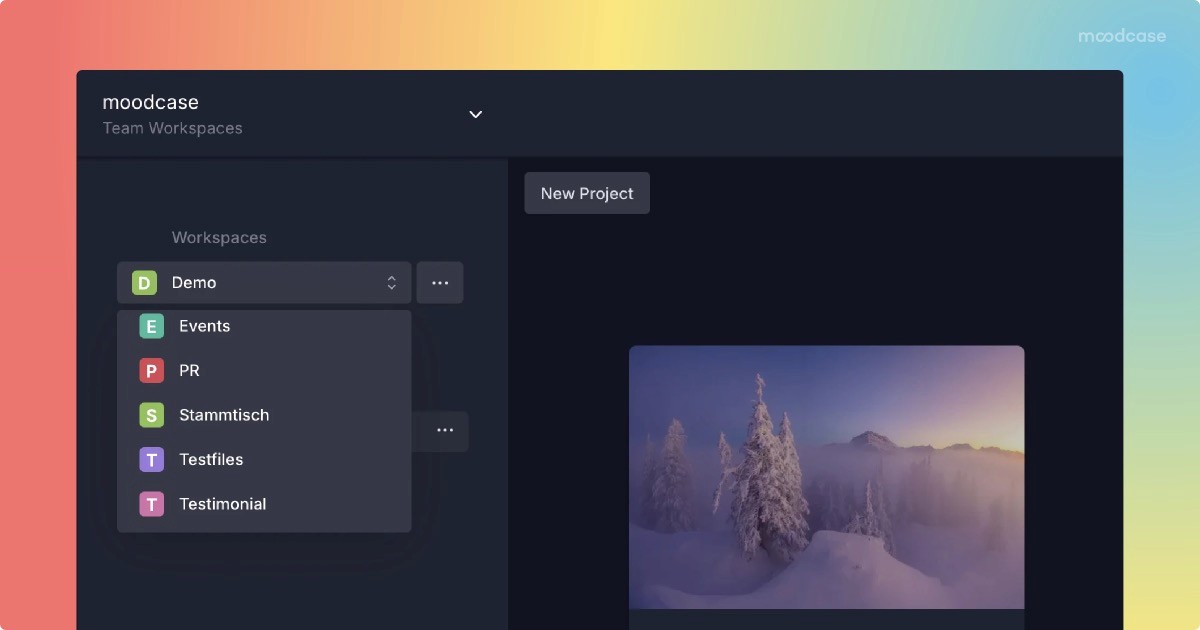Expand the moodcase Team Workspaces chevron
The width and height of the screenshot is (1200, 630).
tap(476, 114)
